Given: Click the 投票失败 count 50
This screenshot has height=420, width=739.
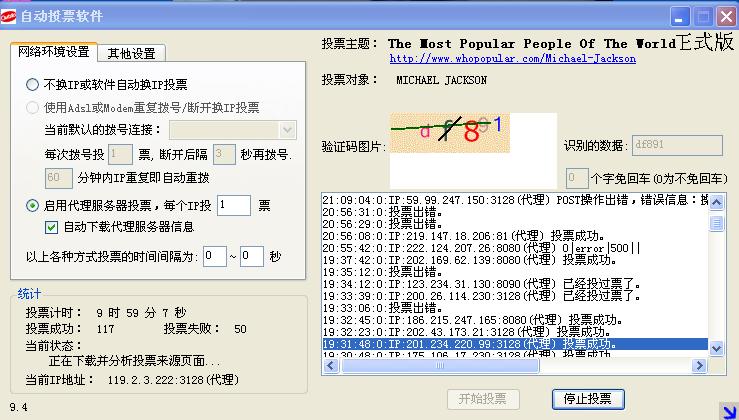Looking at the screenshot, I should tap(240, 329).
